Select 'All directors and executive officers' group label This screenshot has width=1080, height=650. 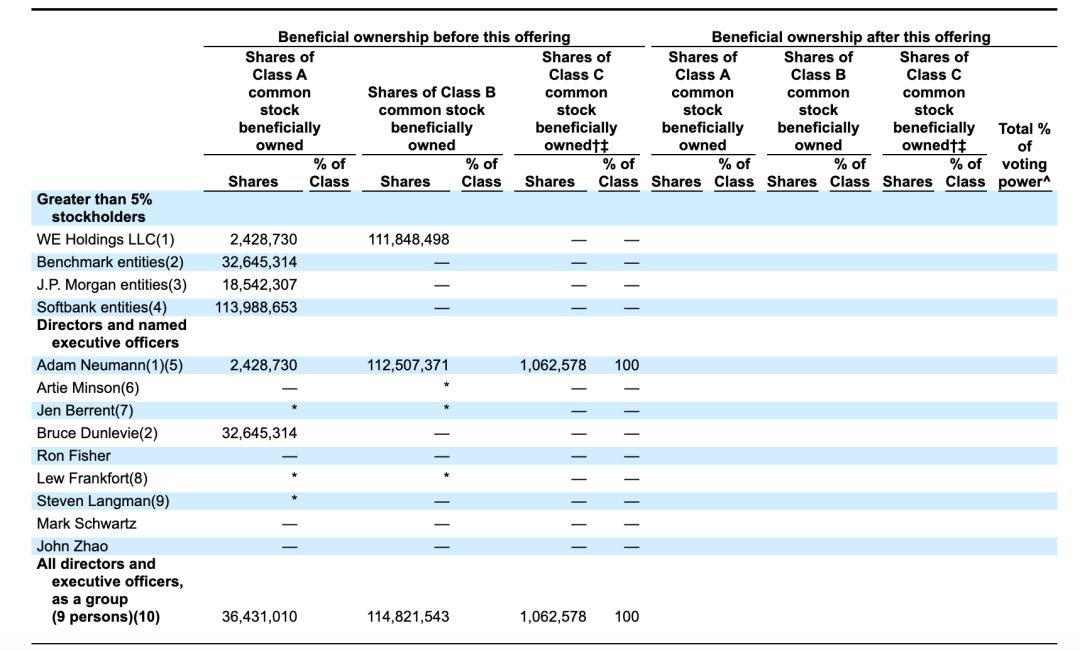click(110, 590)
